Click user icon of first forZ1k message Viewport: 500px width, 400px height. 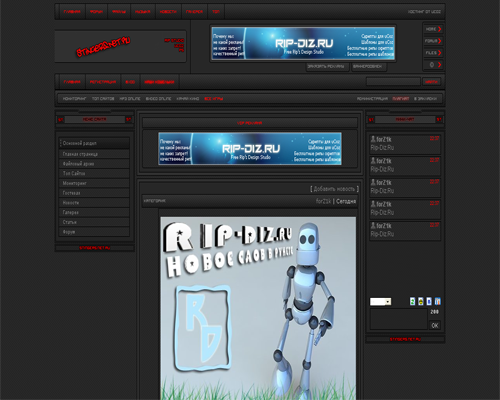pyautogui.click(x=373, y=139)
